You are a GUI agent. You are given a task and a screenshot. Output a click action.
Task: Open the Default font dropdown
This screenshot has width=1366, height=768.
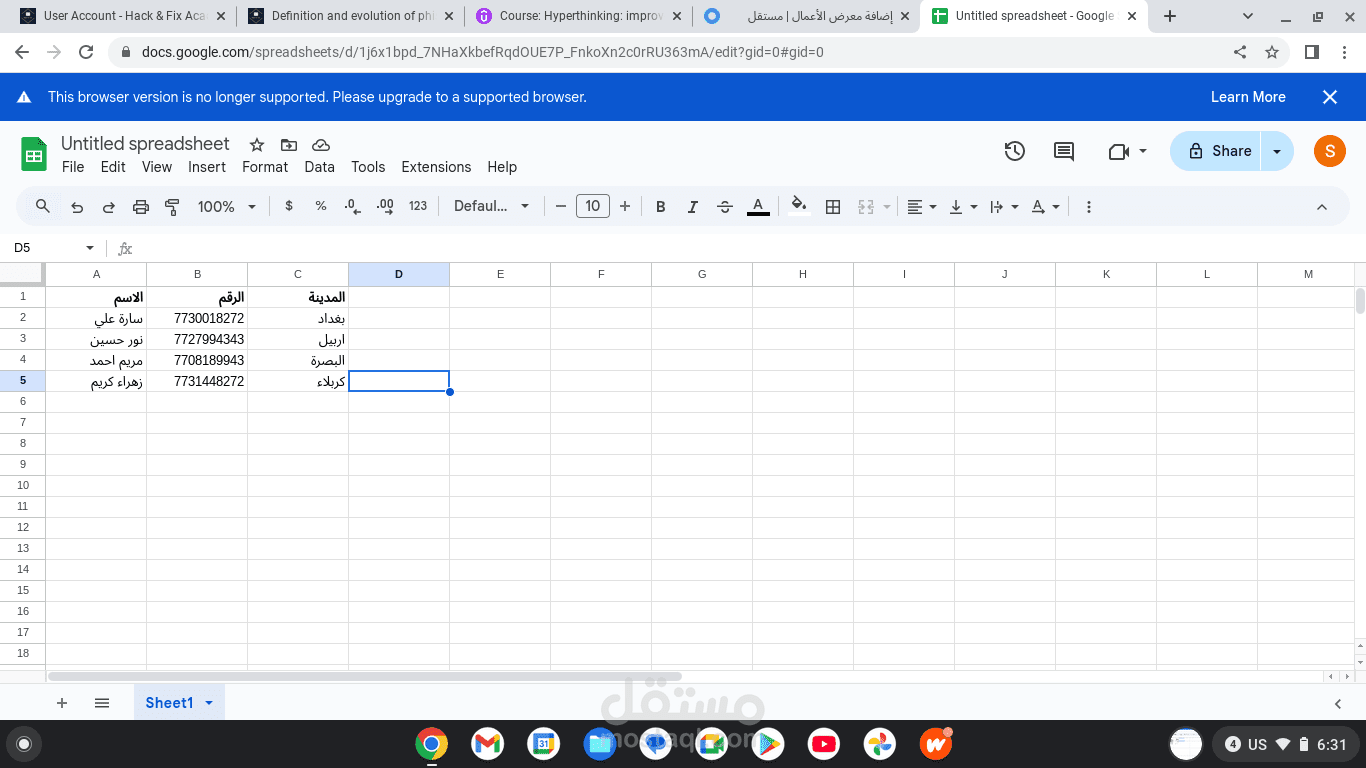pos(492,206)
